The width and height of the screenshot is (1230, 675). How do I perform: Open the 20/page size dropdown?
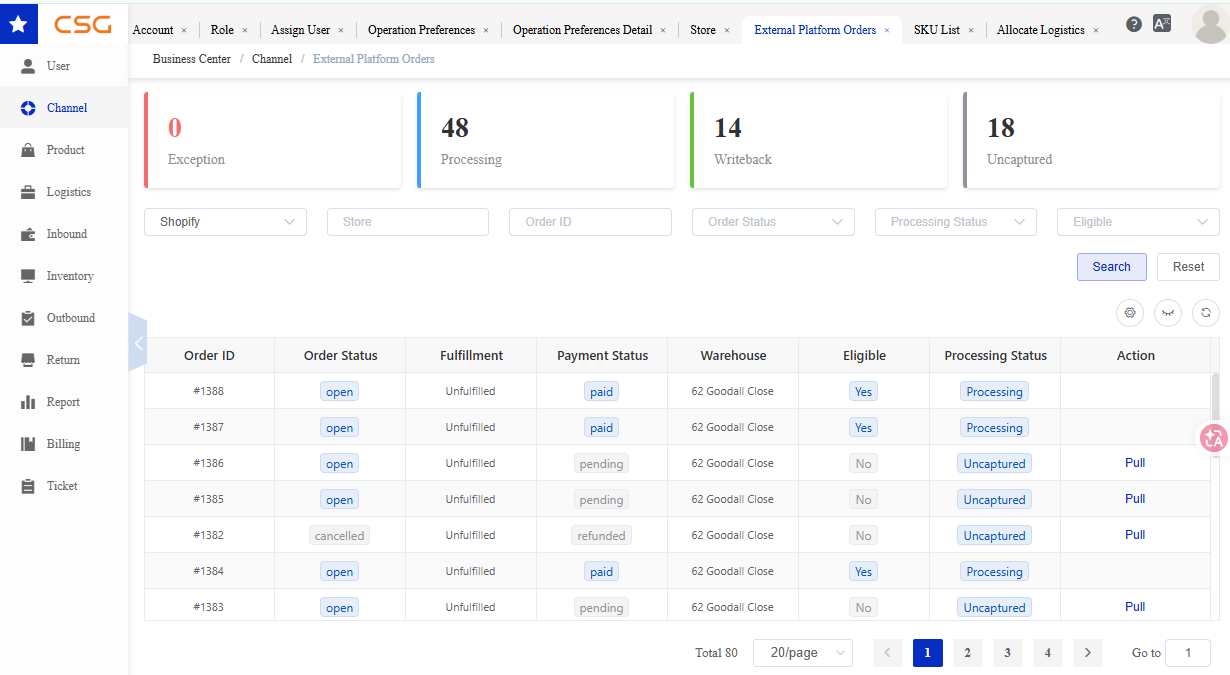(803, 653)
